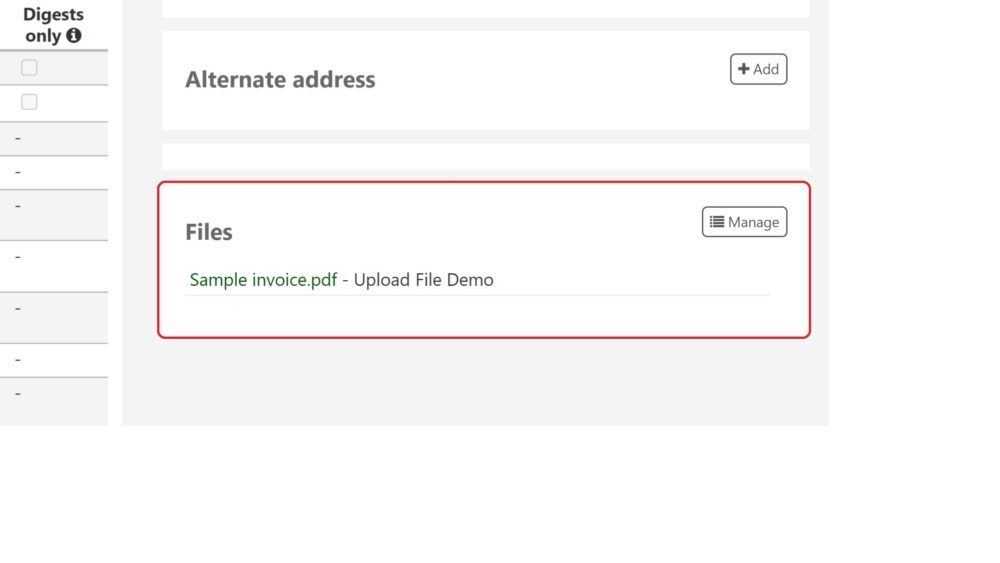Click the gray area beneath the Files panel
1000x563 pixels.
pos(475,381)
